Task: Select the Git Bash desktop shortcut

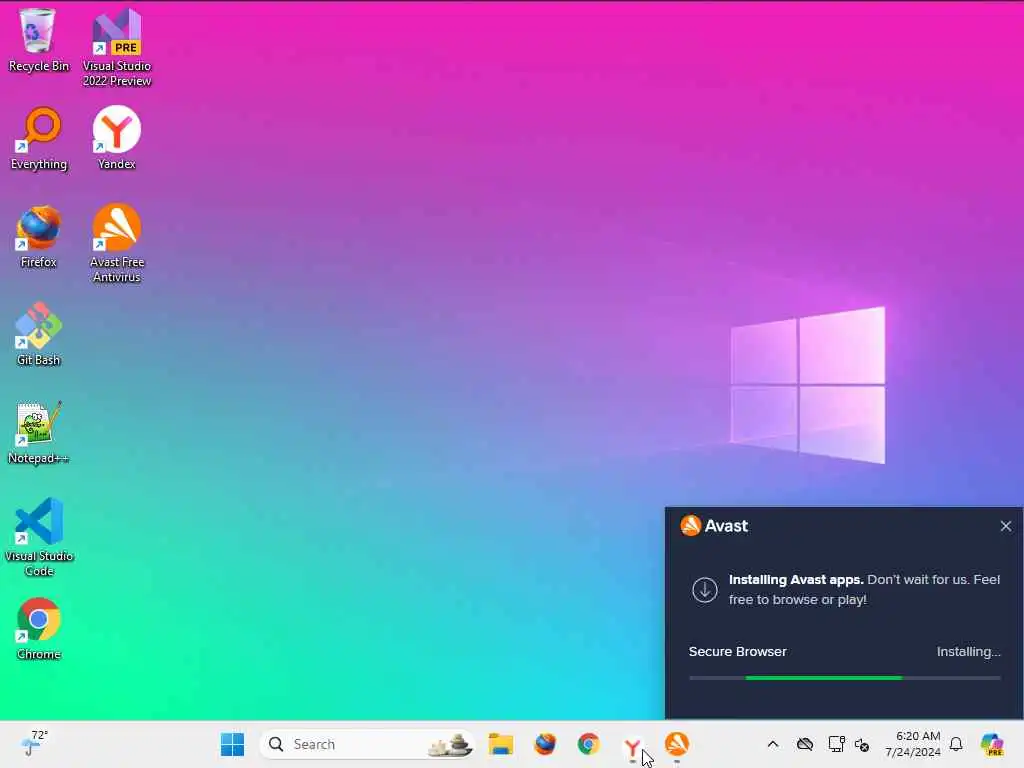Action: [x=39, y=334]
